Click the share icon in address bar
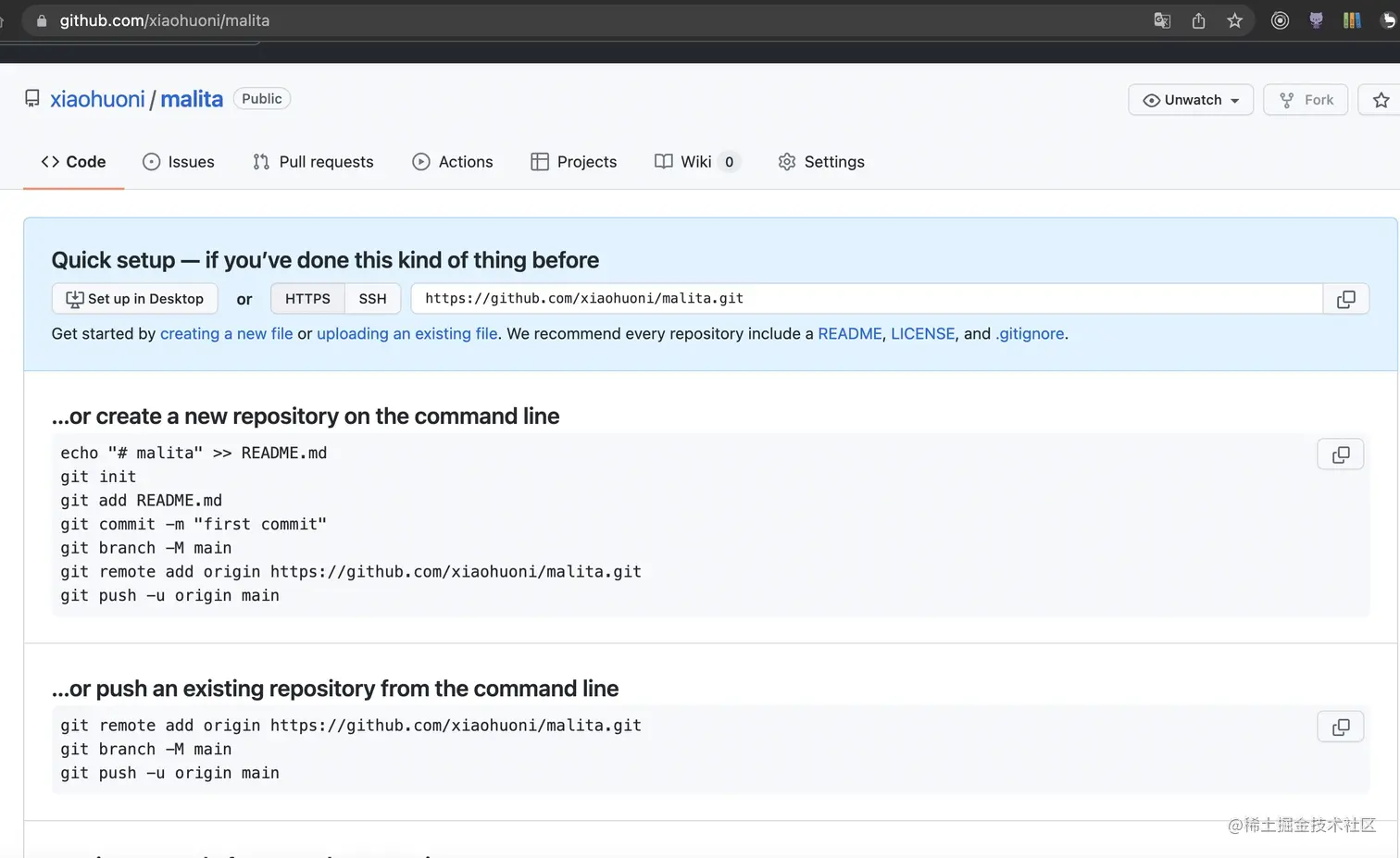This screenshot has height=858, width=1400. point(1198,20)
